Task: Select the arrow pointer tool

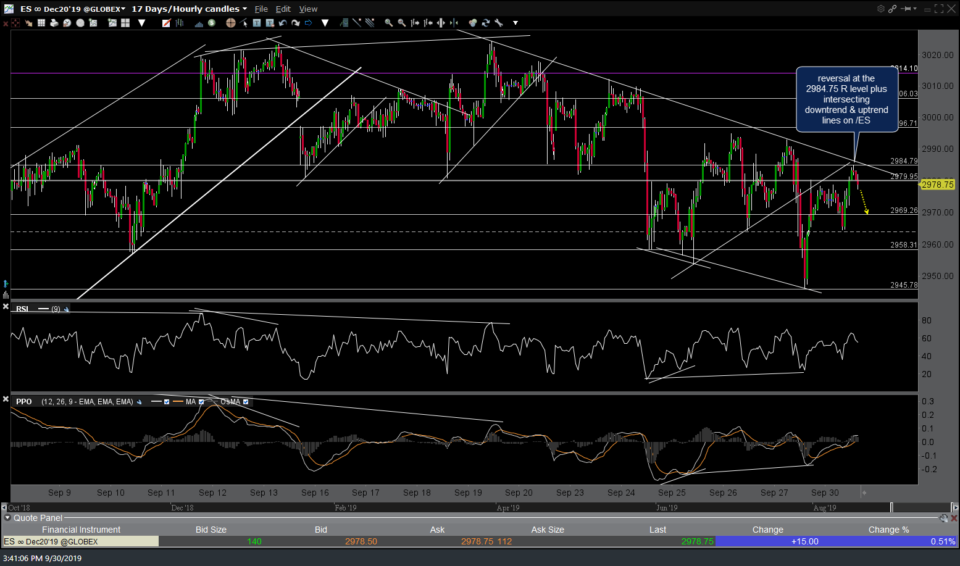Action: (x=244, y=23)
